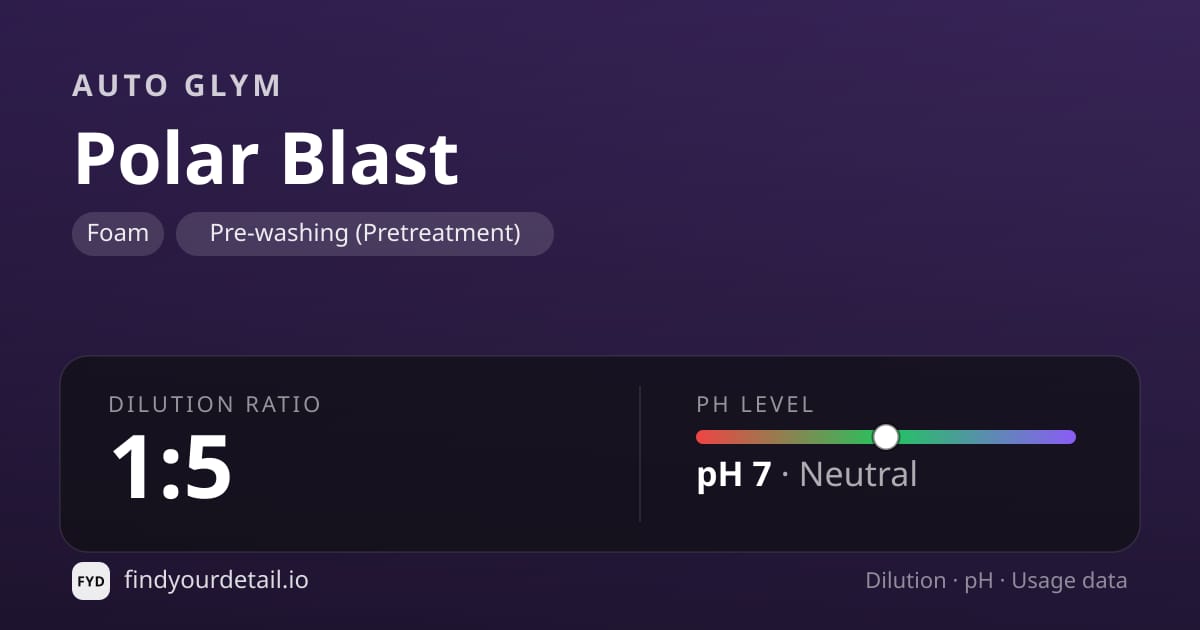The width and height of the screenshot is (1200, 630).
Task: Click the white pH slider handle
Action: 886,437
